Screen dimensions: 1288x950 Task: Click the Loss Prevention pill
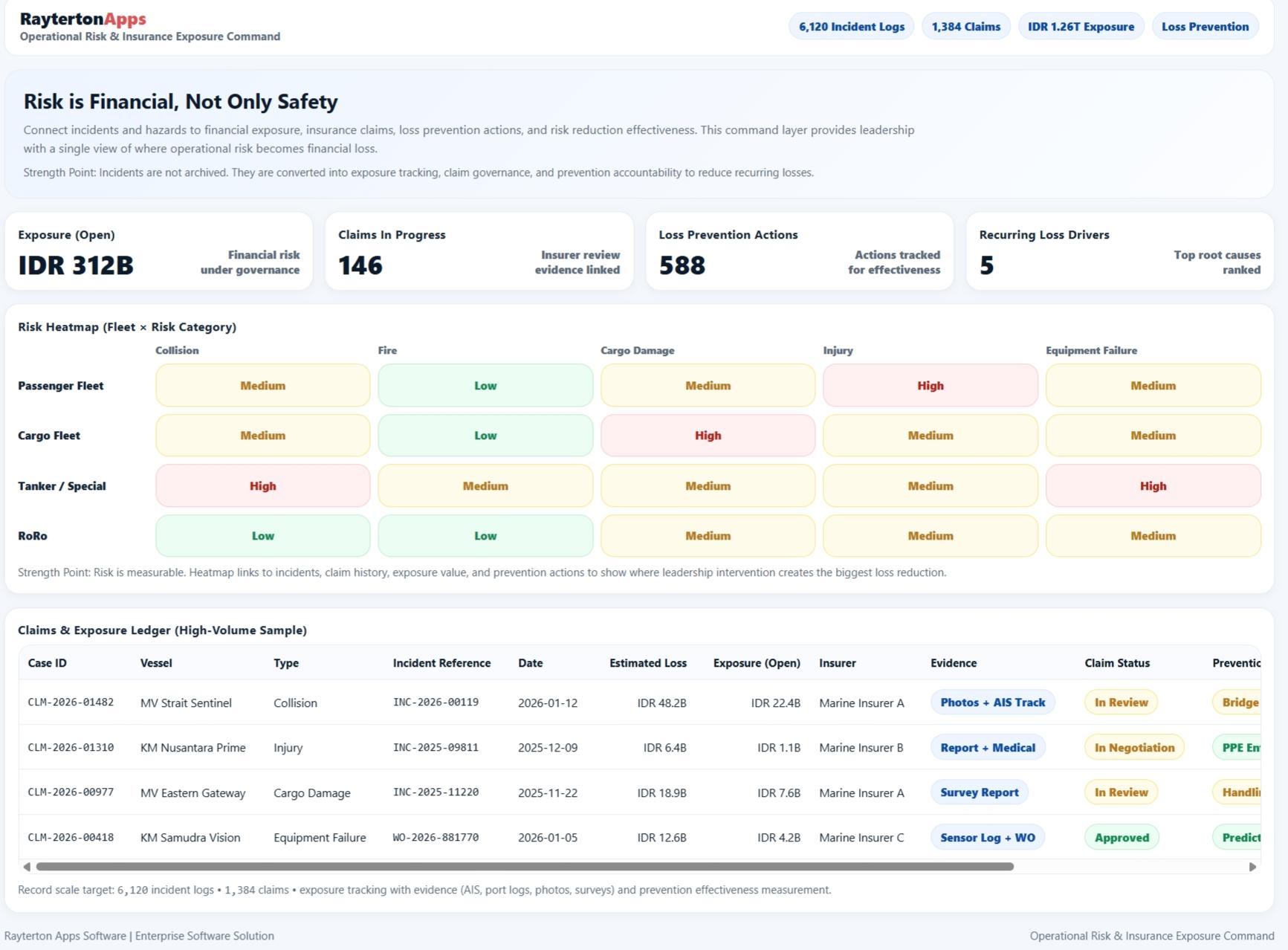click(x=1204, y=27)
